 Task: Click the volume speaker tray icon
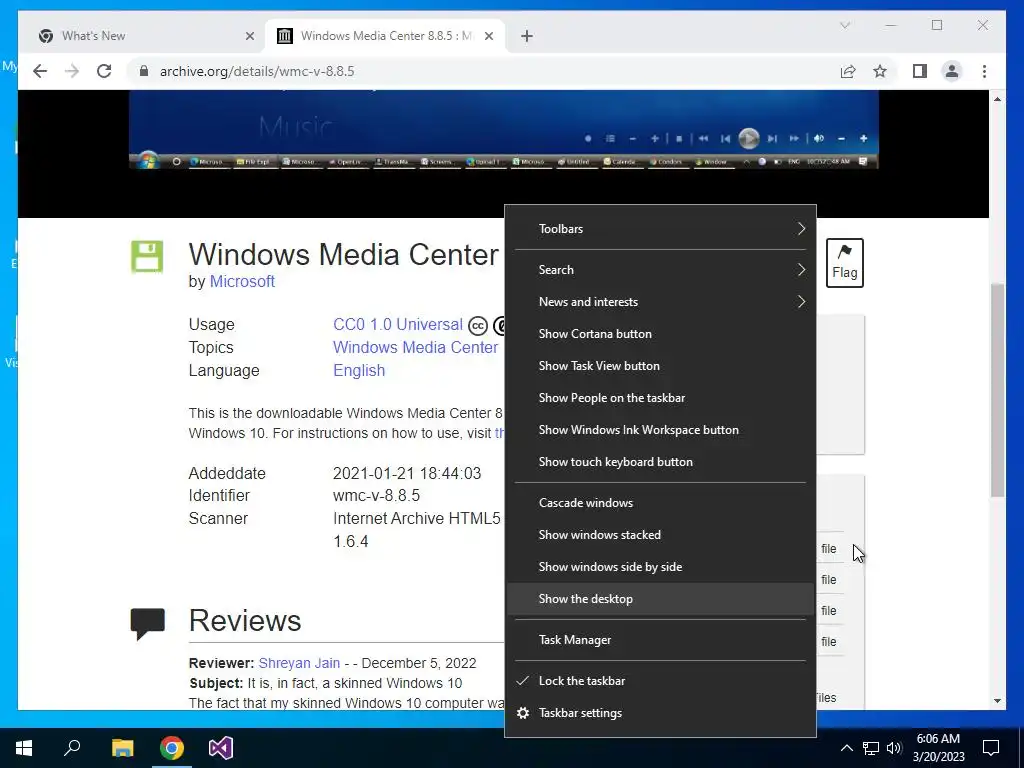(894, 748)
